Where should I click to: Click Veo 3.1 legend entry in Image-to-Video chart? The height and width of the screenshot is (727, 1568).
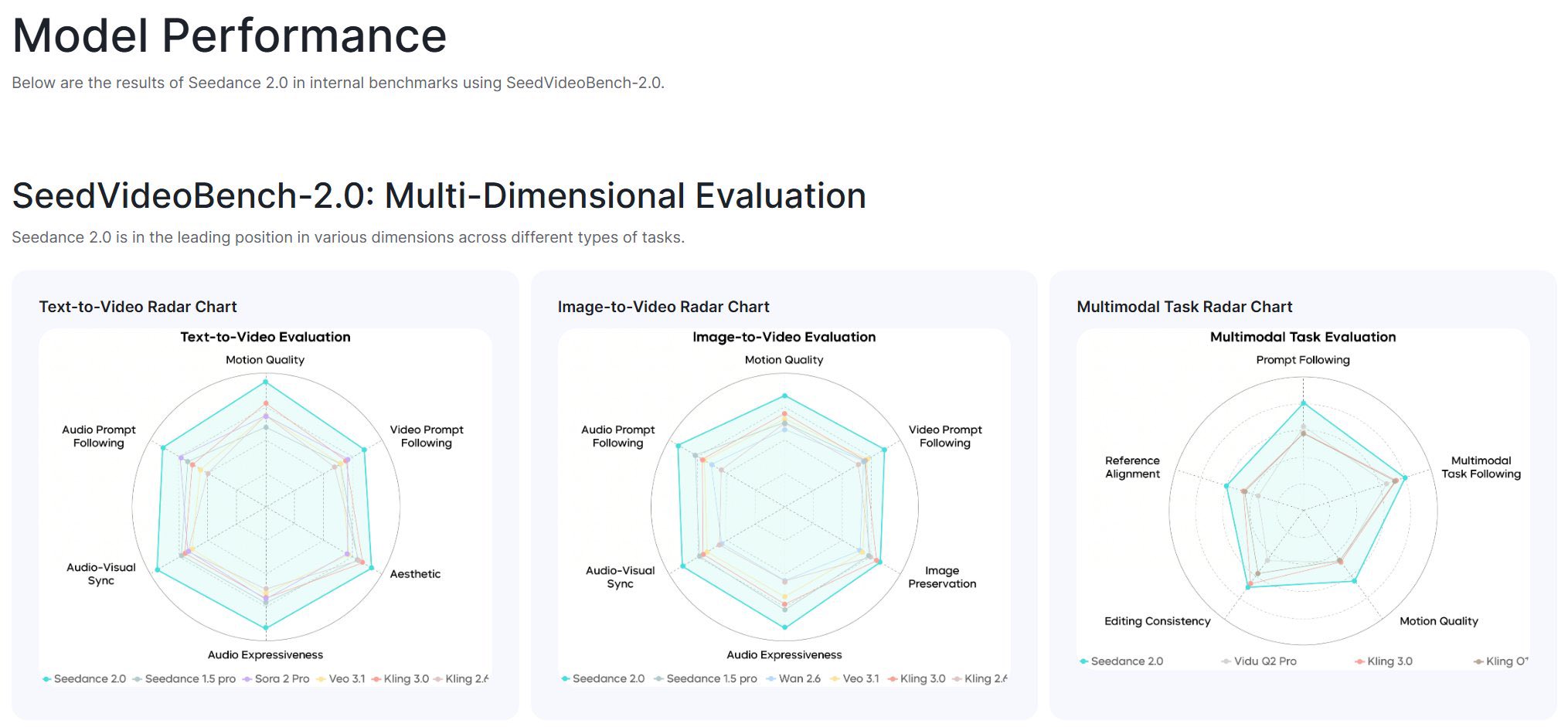(855, 679)
